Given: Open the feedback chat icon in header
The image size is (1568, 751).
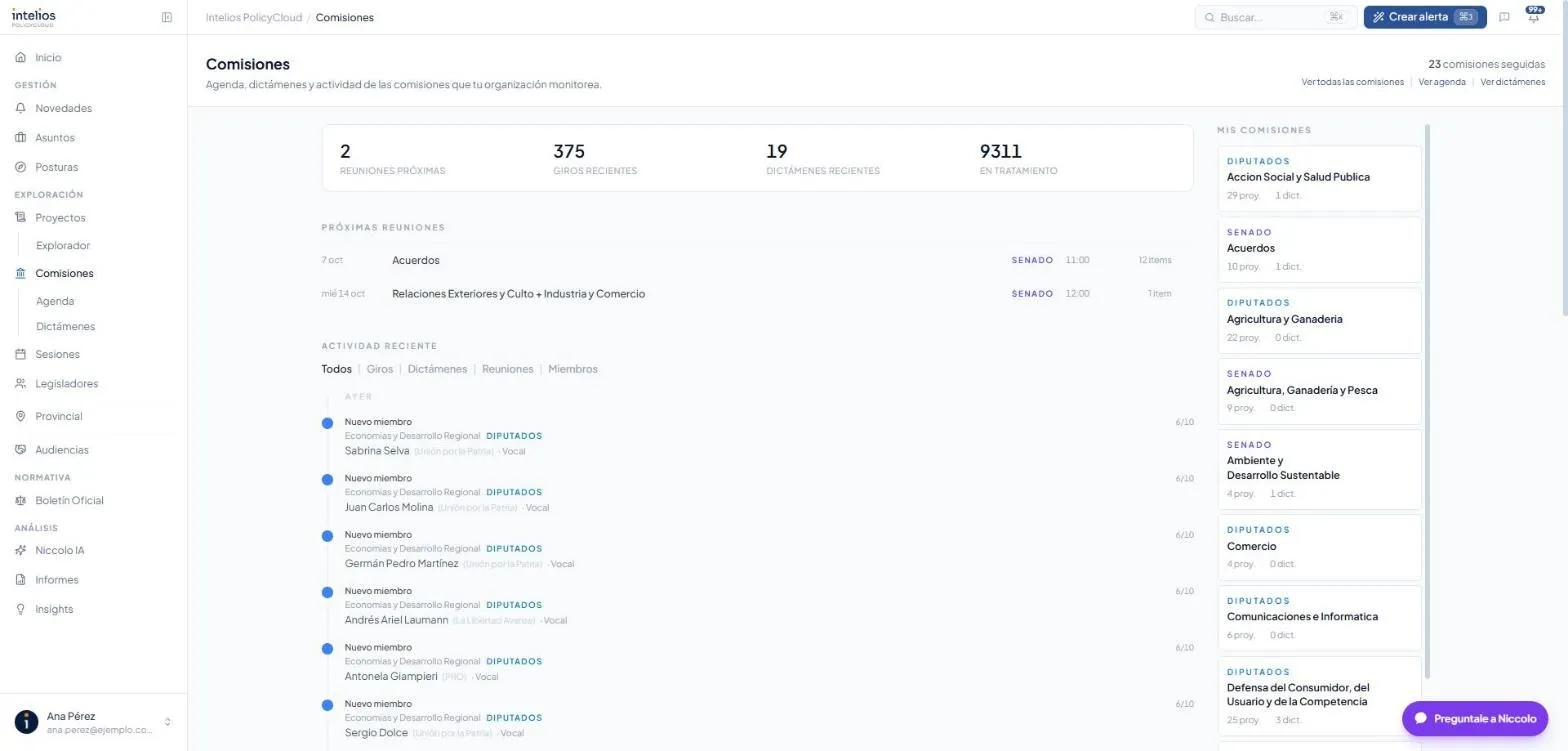Looking at the screenshot, I should [x=1504, y=17].
